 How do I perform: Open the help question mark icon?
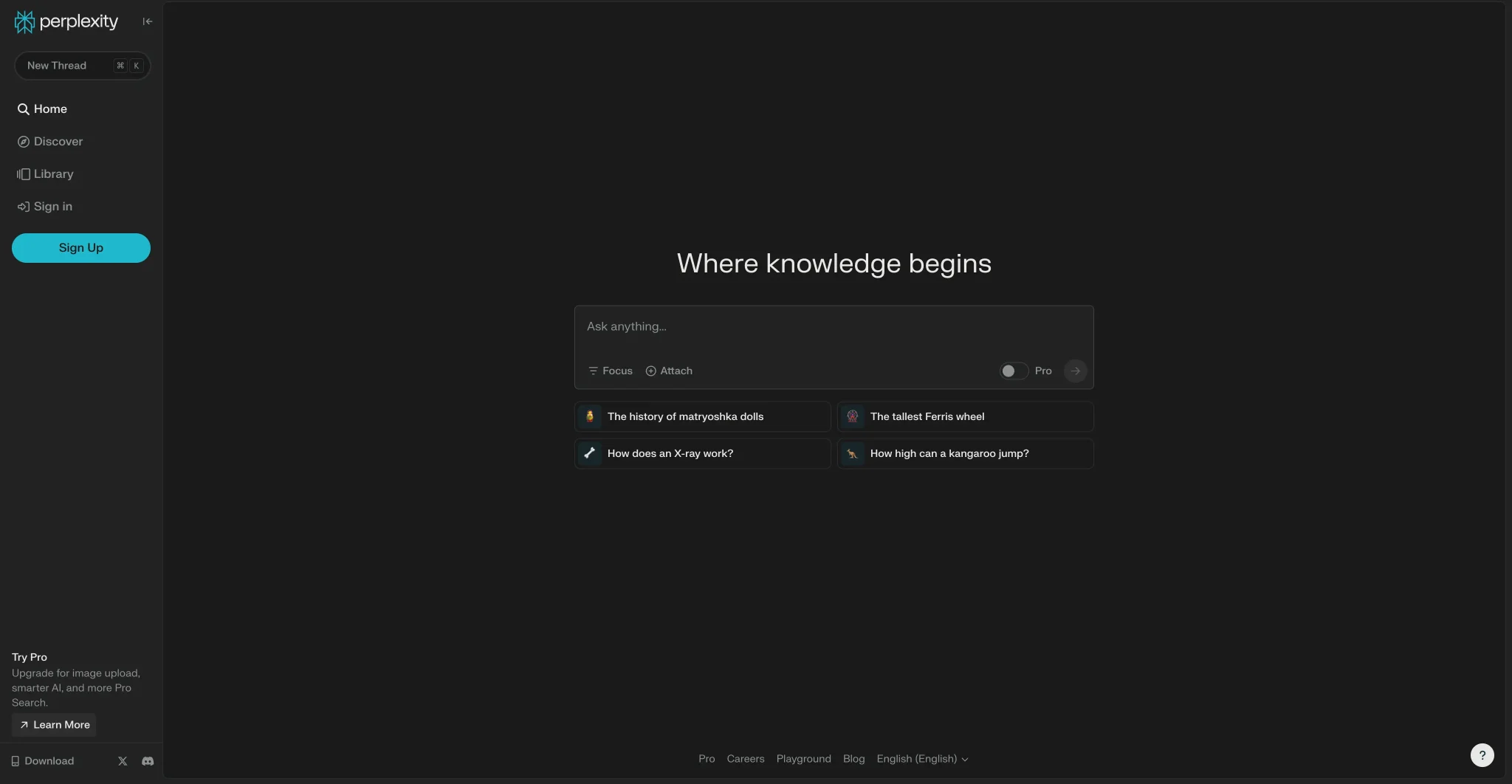point(1482,755)
